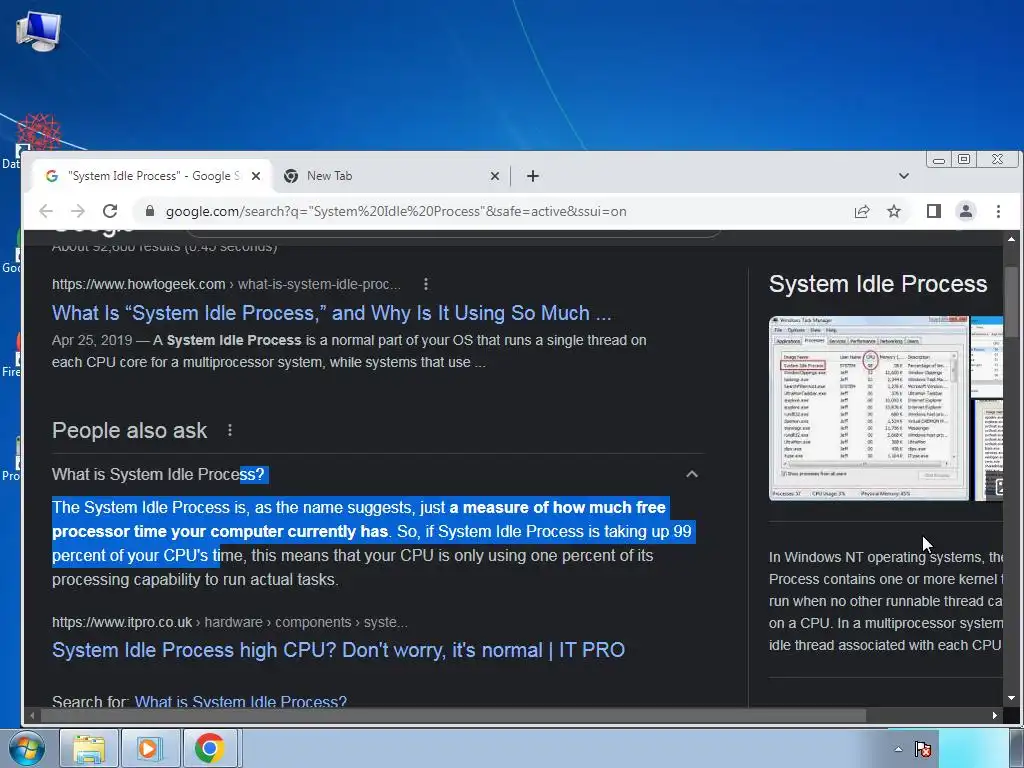This screenshot has width=1024, height=768.
Task: Restore down the Chrome window
Action: click(964, 159)
